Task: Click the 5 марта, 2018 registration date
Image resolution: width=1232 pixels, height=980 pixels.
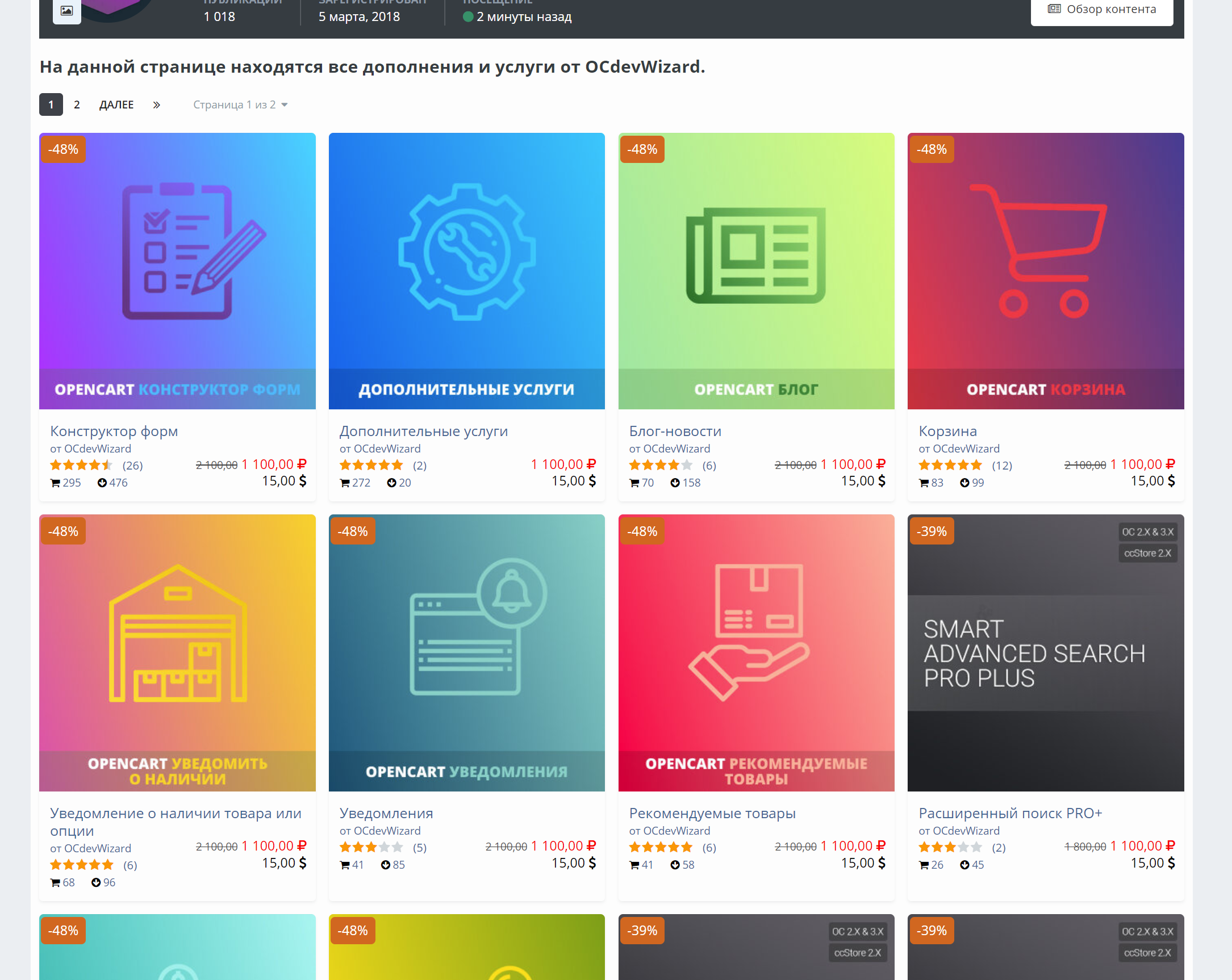Action: click(359, 16)
